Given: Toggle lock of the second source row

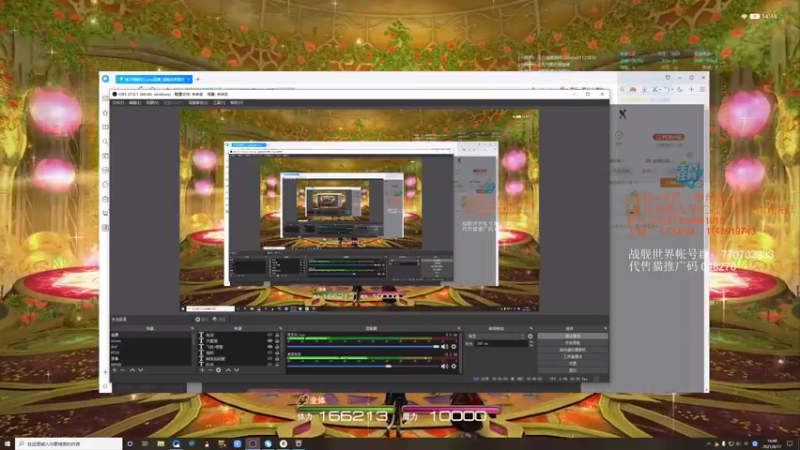Looking at the screenshot, I should click(277, 341).
